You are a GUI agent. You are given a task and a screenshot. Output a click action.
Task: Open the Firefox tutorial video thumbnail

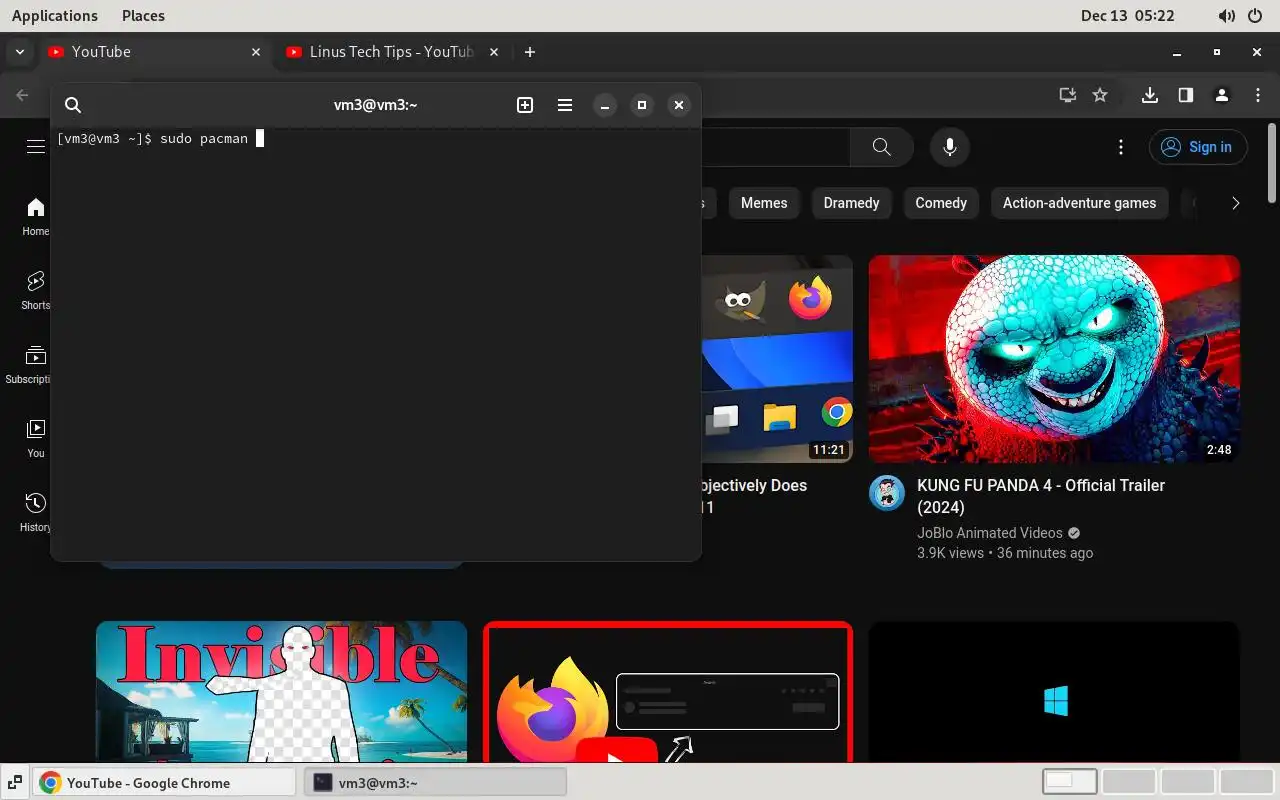[668, 692]
